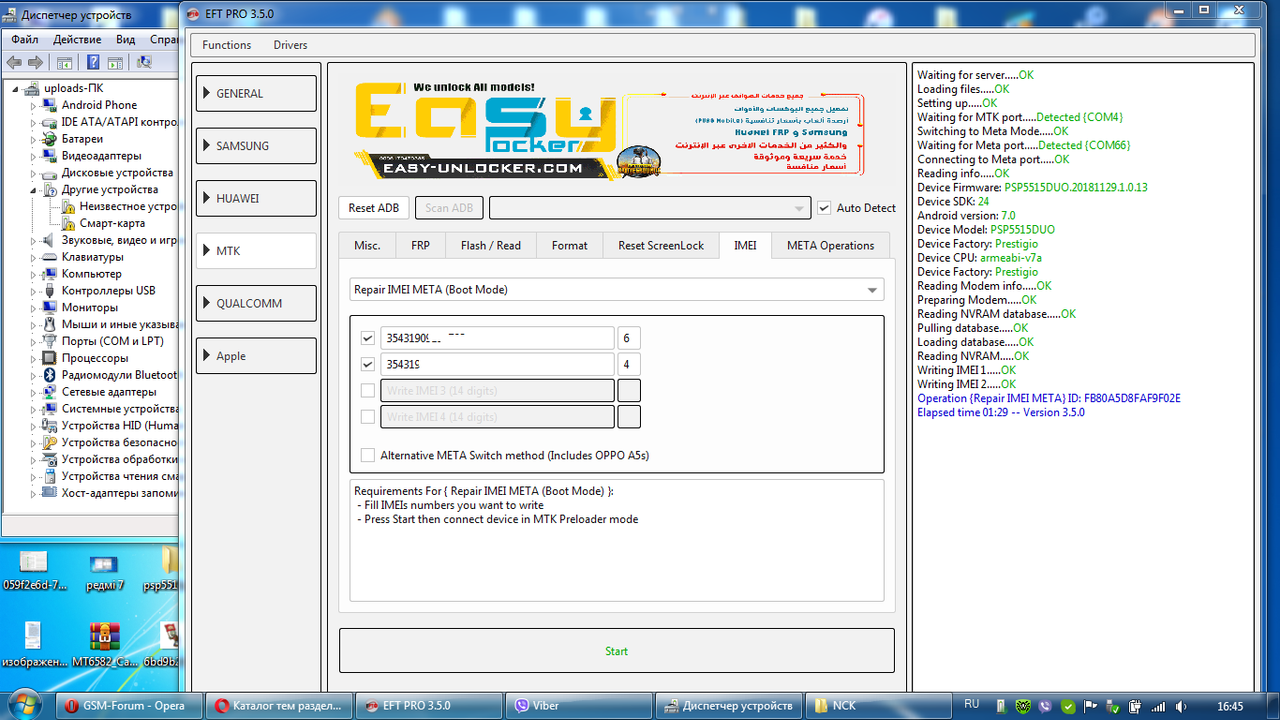Screen dimensions: 1280x720
Task: Open the Файл menu in Device Manager
Action: point(26,39)
